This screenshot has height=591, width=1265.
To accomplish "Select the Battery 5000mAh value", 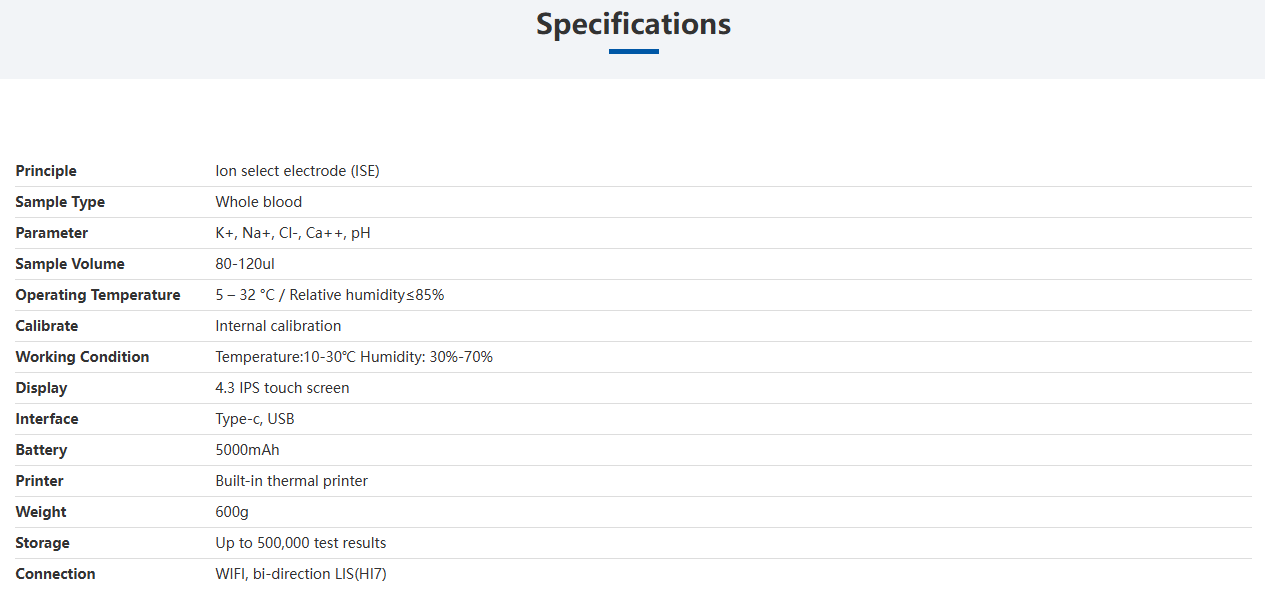I will point(247,450).
